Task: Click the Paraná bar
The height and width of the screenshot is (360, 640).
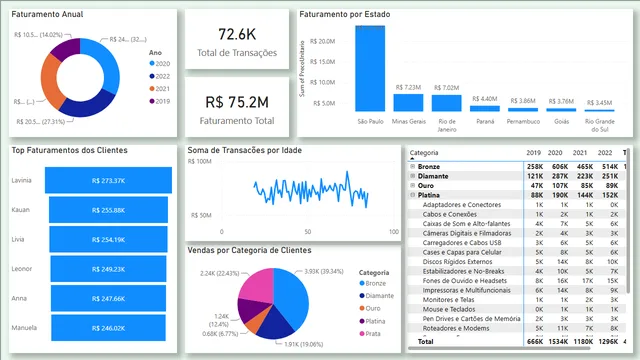Action: [485, 109]
